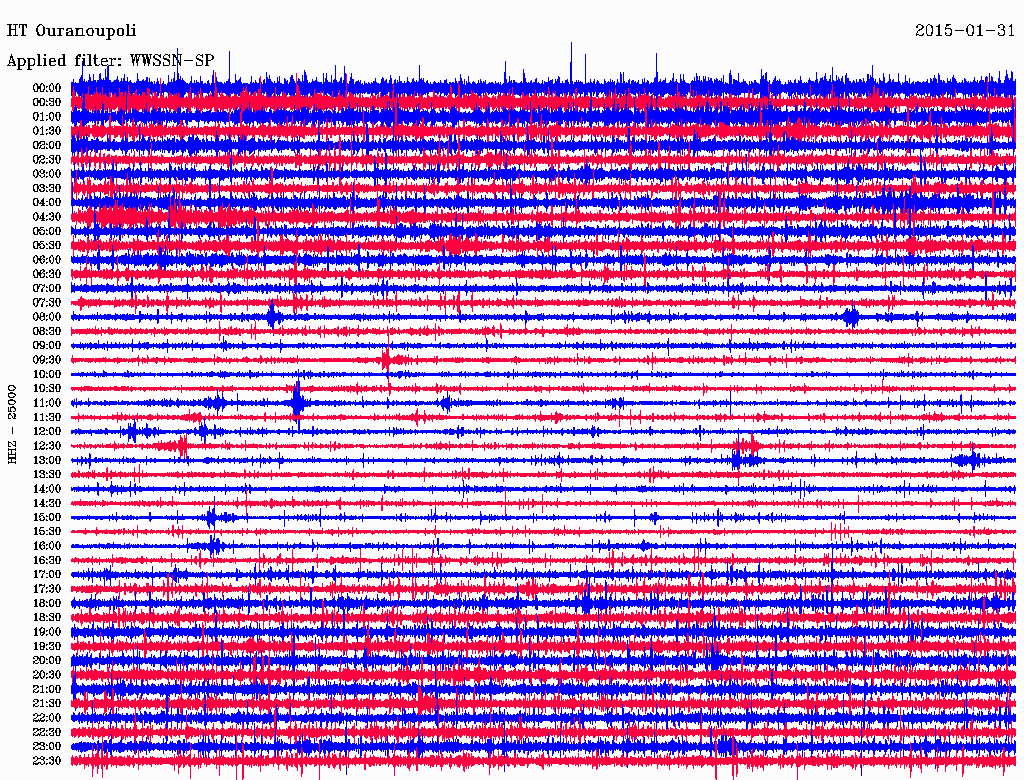Select the 21:00 time label
Image resolution: width=1024 pixels, height=780 pixels.
pos(47,690)
